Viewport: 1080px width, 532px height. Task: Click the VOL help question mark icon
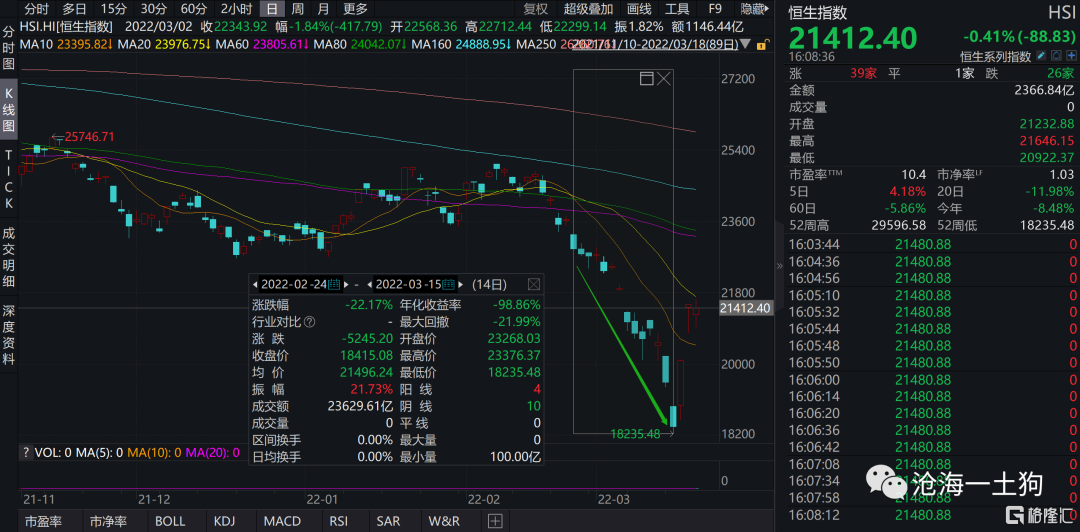pos(26,453)
